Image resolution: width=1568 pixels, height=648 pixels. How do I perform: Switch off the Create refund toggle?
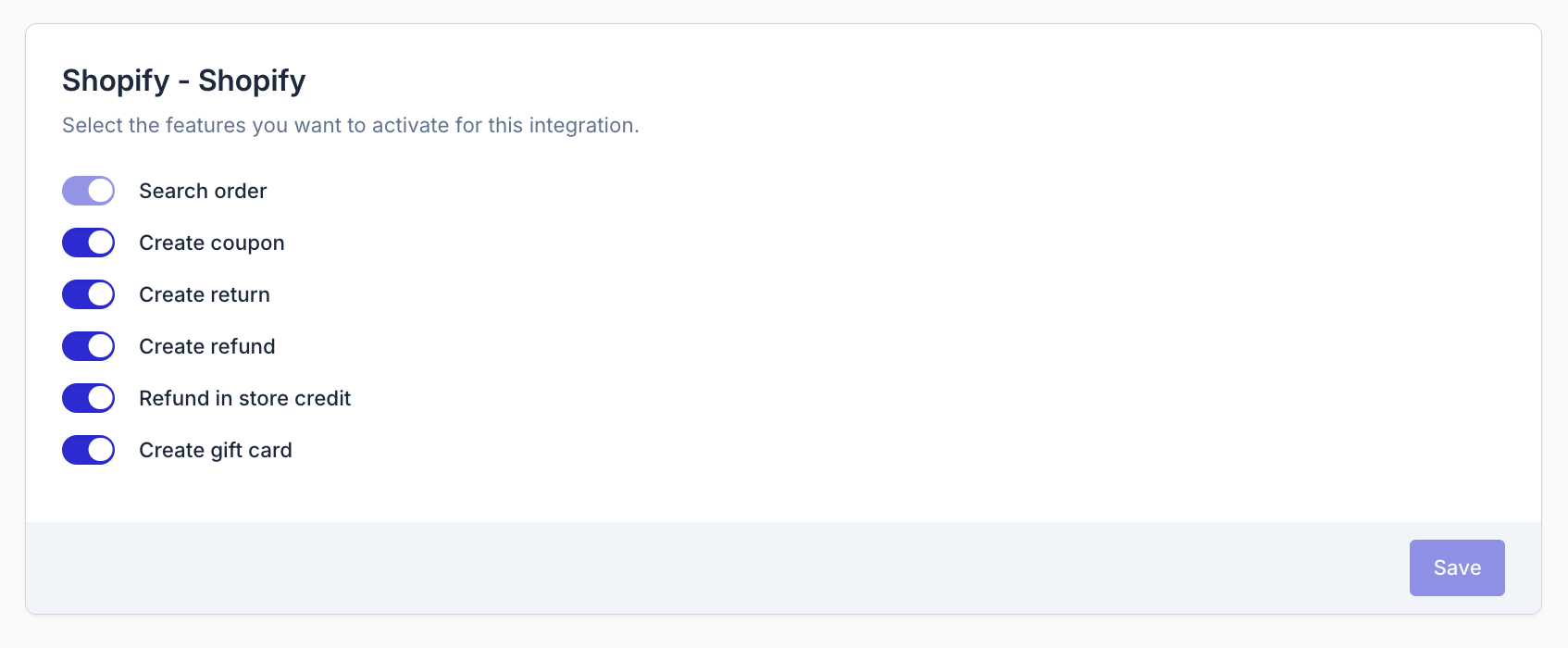coord(89,346)
